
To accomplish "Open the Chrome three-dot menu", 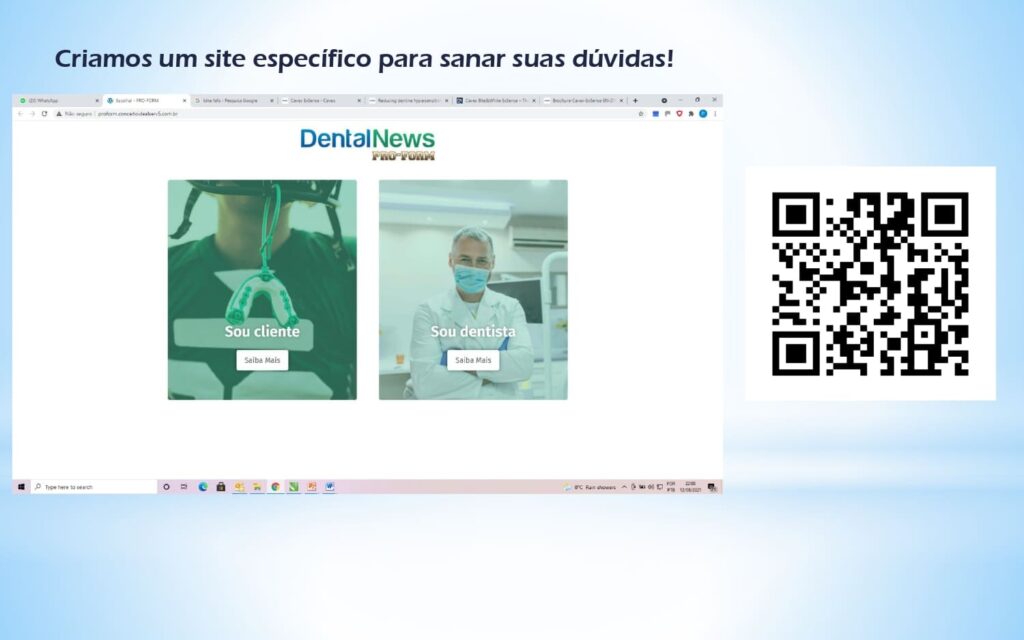I will point(715,114).
